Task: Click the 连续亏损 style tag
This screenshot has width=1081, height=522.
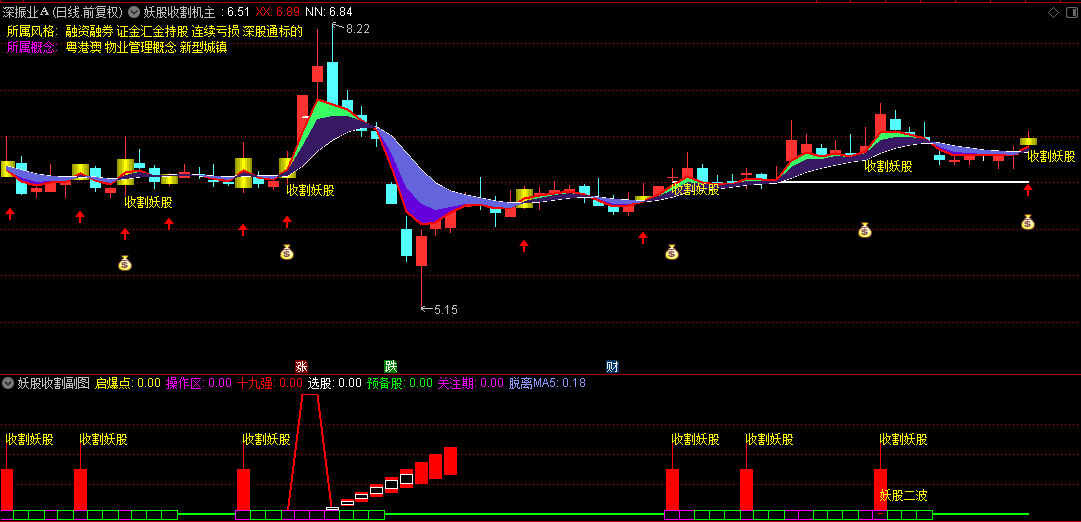Action: click(x=215, y=31)
